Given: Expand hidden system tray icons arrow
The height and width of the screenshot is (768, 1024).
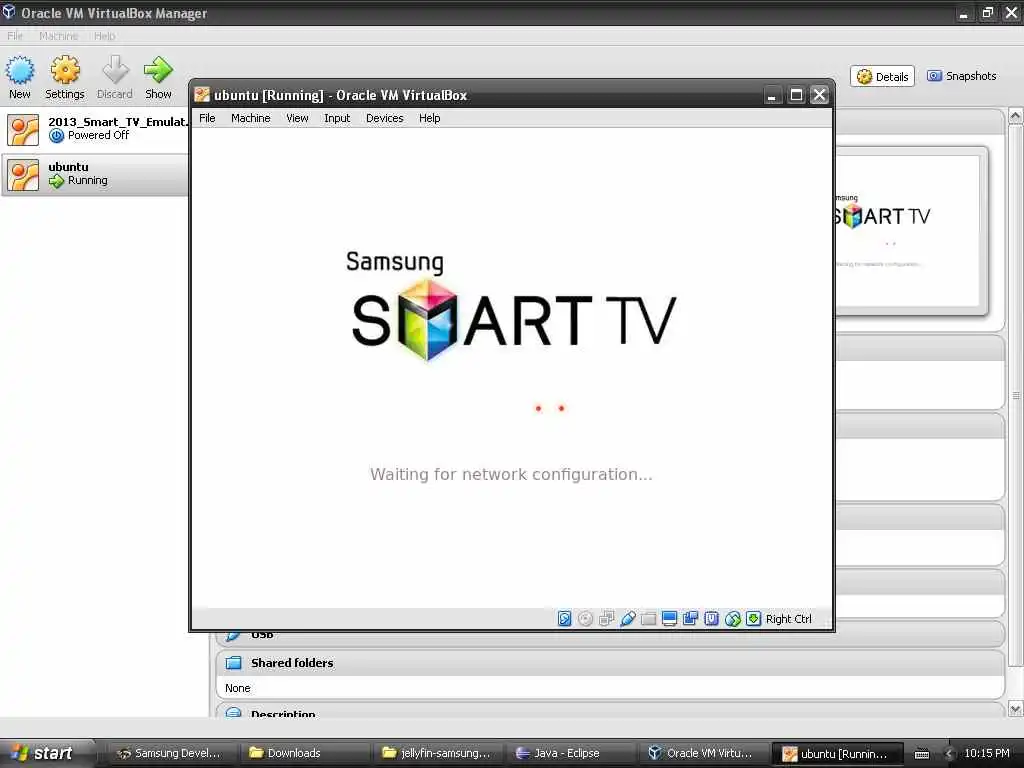Looking at the screenshot, I should coord(949,754).
